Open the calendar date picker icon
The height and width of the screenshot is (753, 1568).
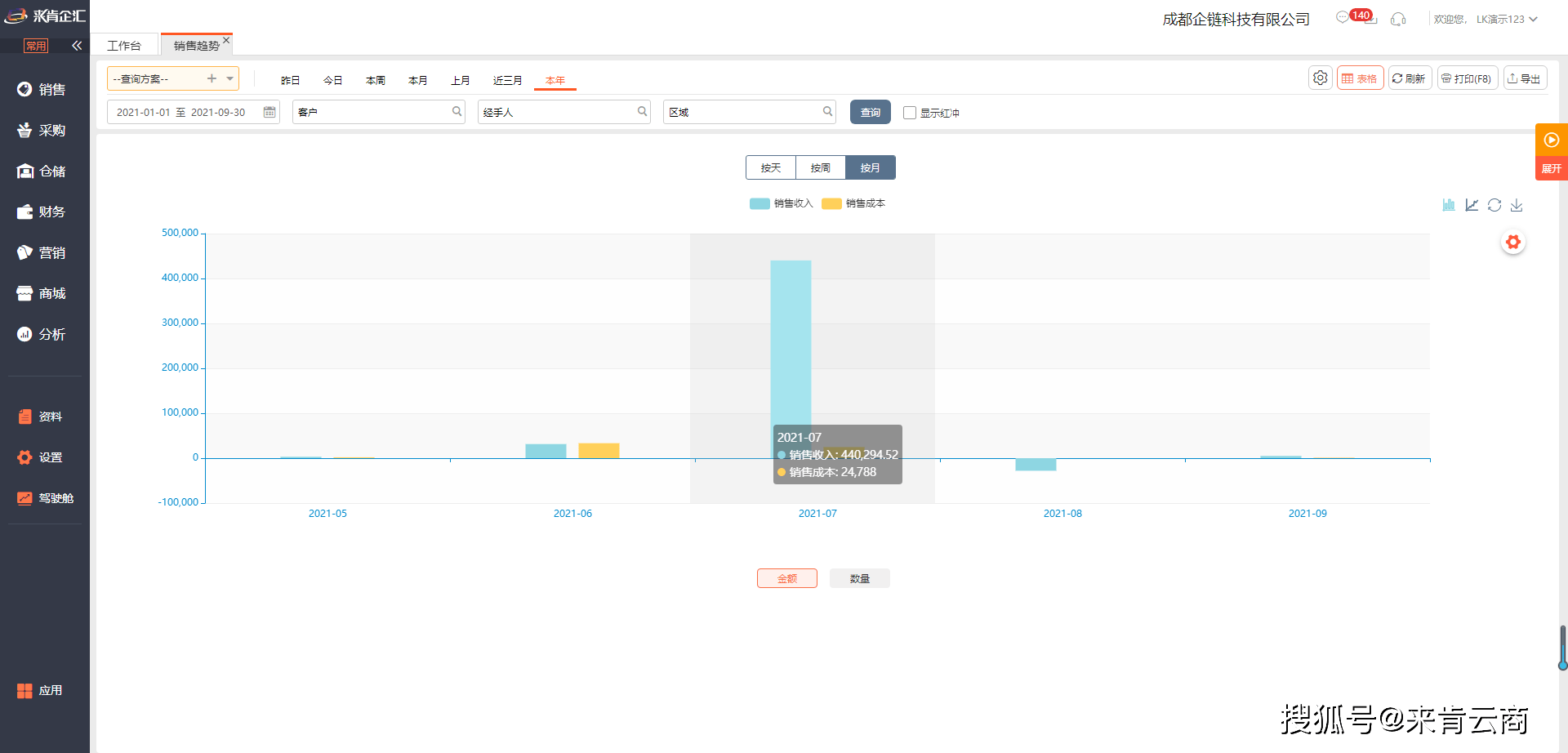[x=269, y=112]
